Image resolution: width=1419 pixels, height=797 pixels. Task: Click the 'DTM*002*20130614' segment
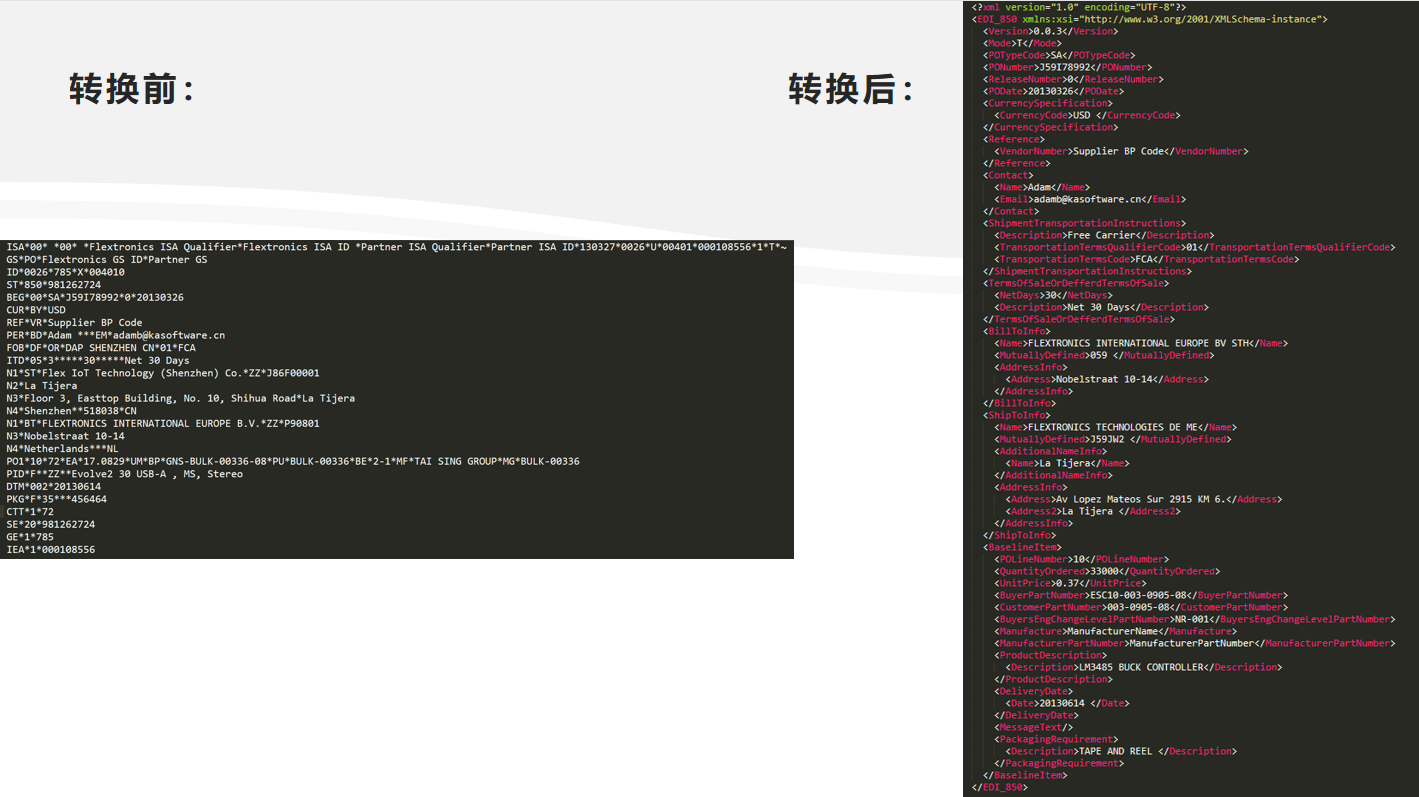pyautogui.click(x=53, y=486)
